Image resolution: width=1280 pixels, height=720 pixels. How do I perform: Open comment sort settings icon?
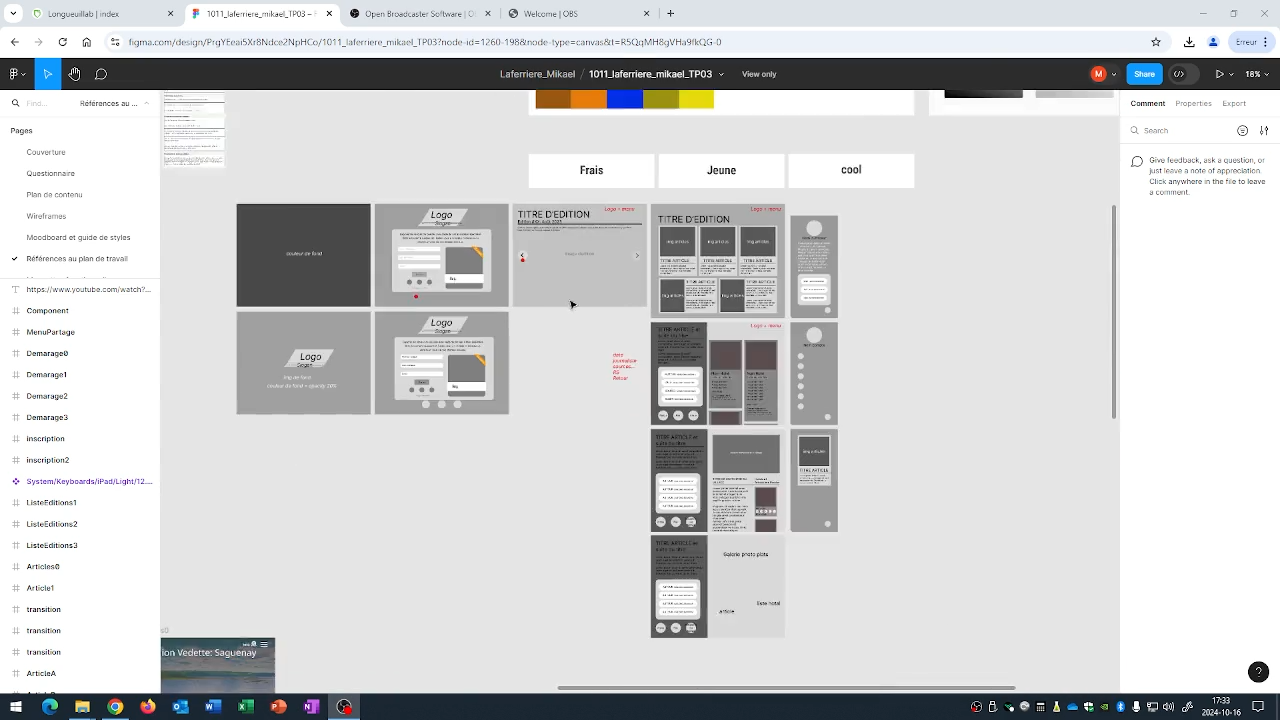pyautogui.click(x=1262, y=131)
